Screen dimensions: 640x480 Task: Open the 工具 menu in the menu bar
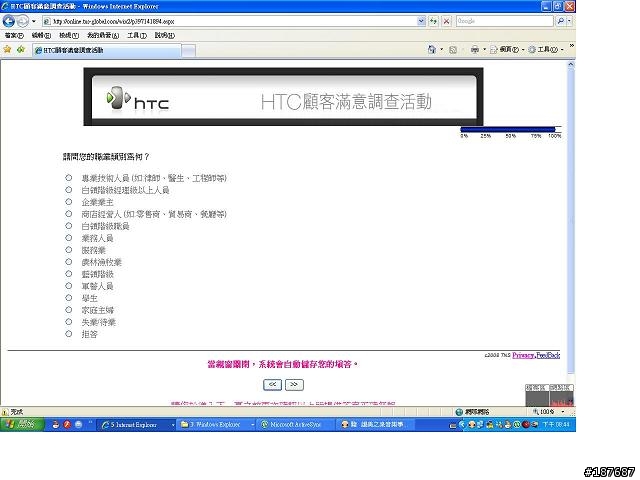[137, 36]
